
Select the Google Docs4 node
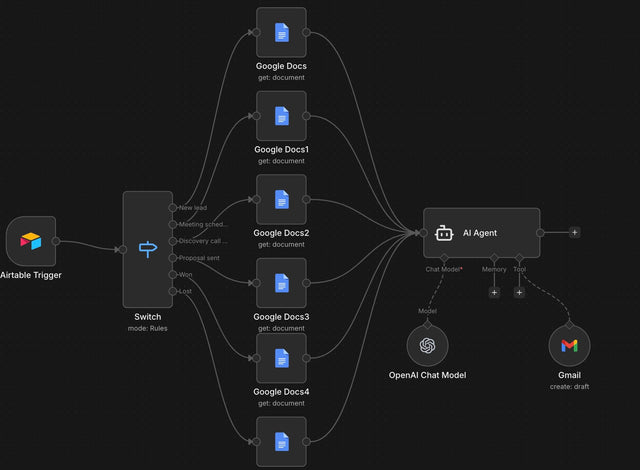point(281,358)
